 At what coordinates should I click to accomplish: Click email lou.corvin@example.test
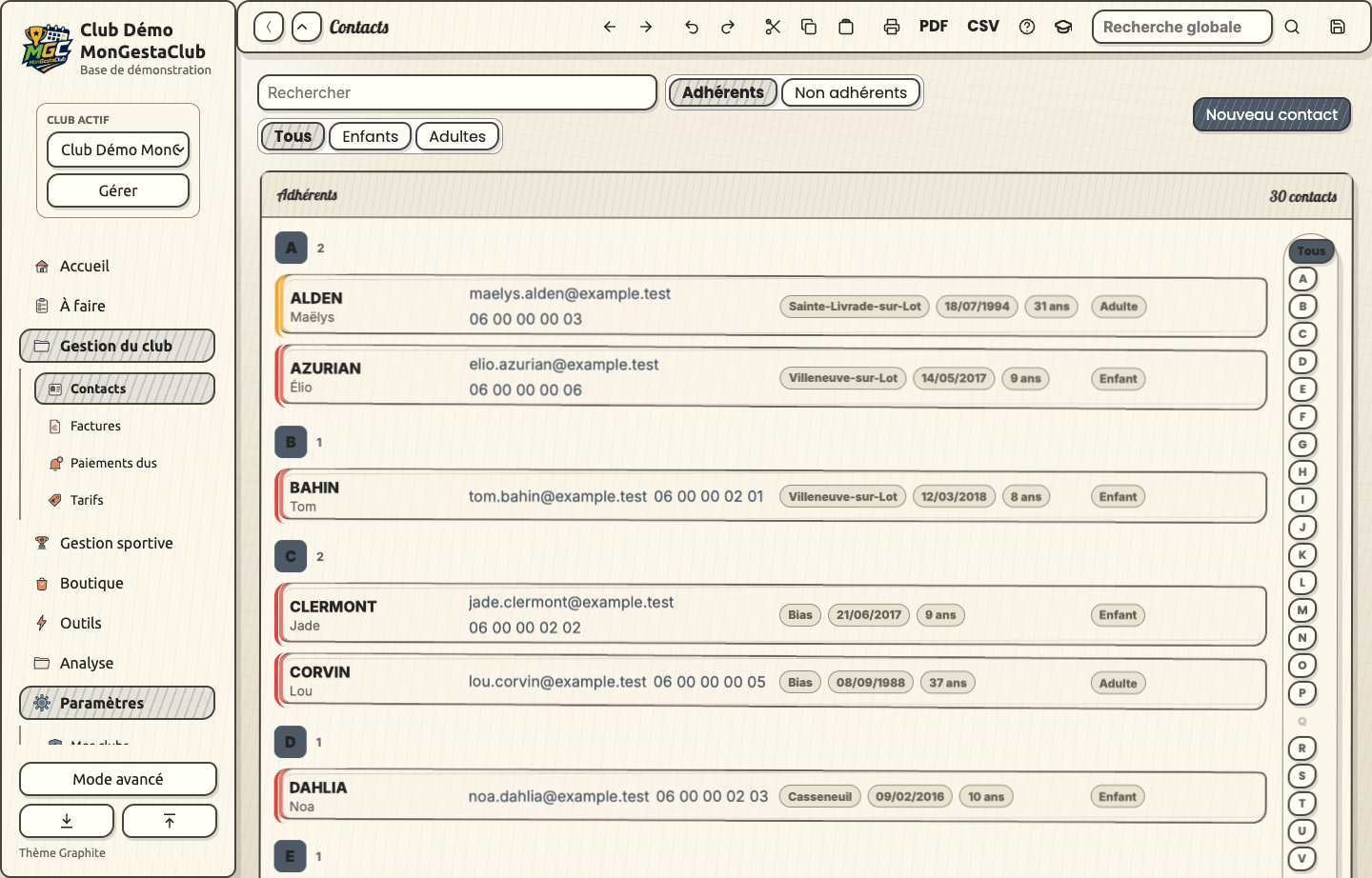[557, 682]
